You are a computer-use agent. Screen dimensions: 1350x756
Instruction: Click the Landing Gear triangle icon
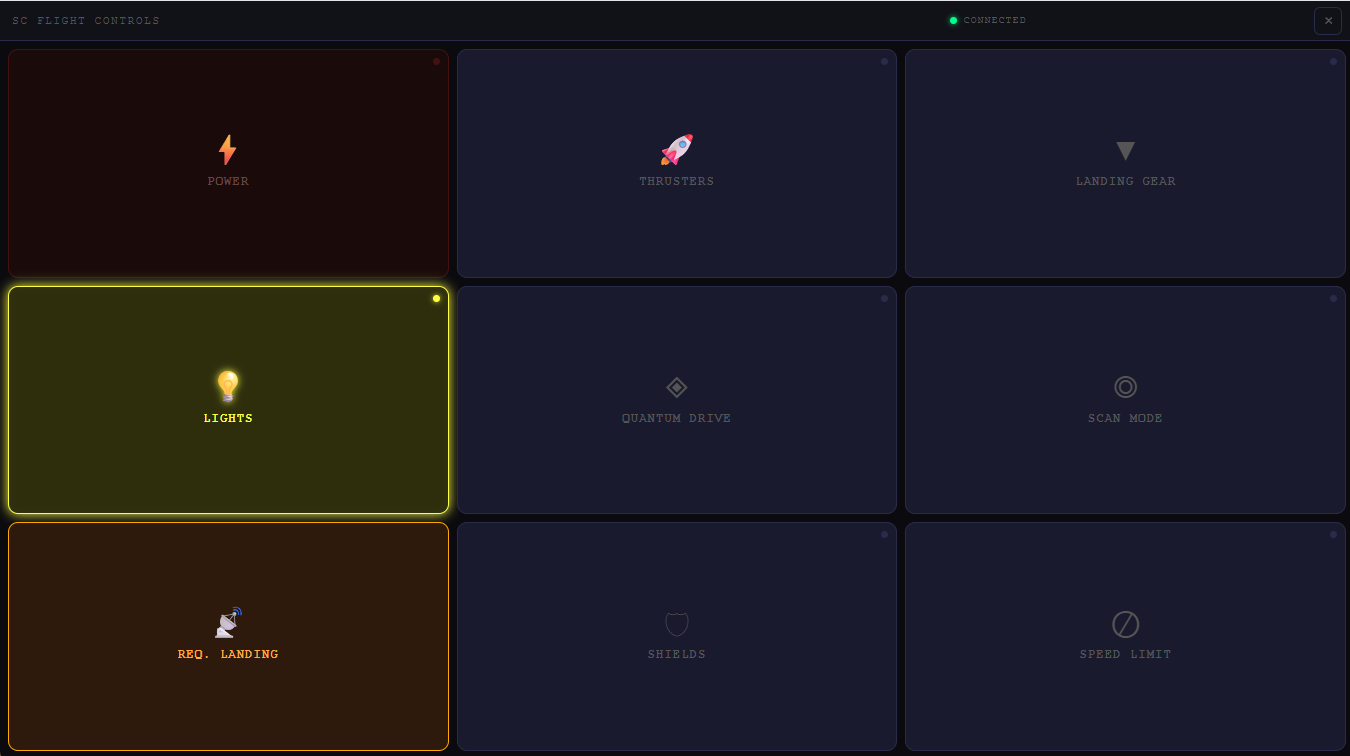point(1125,151)
